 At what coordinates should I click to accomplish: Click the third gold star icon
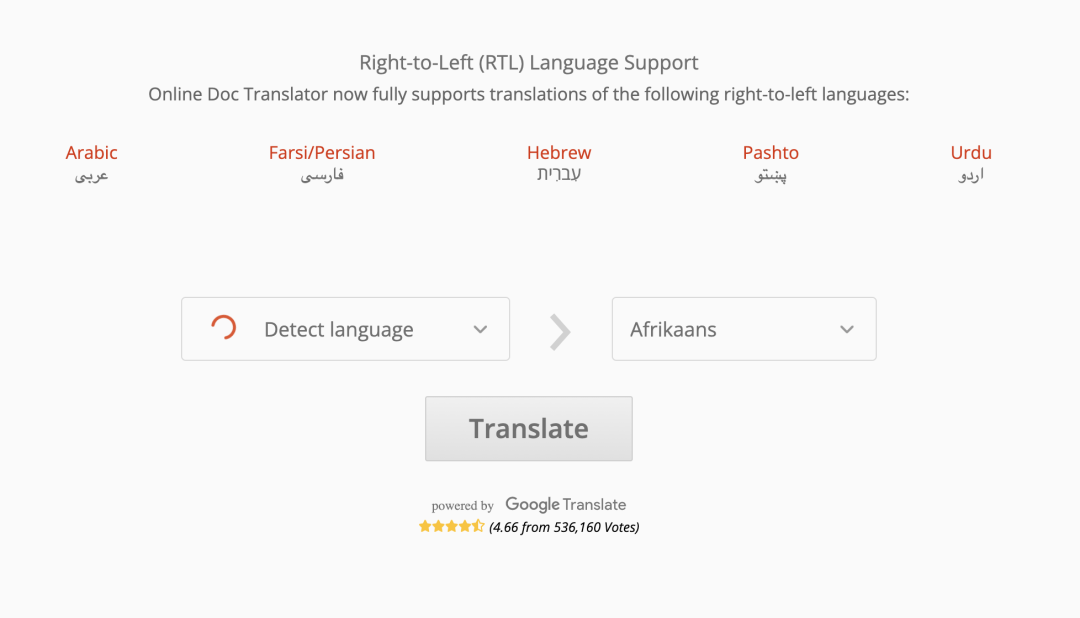tap(452, 524)
